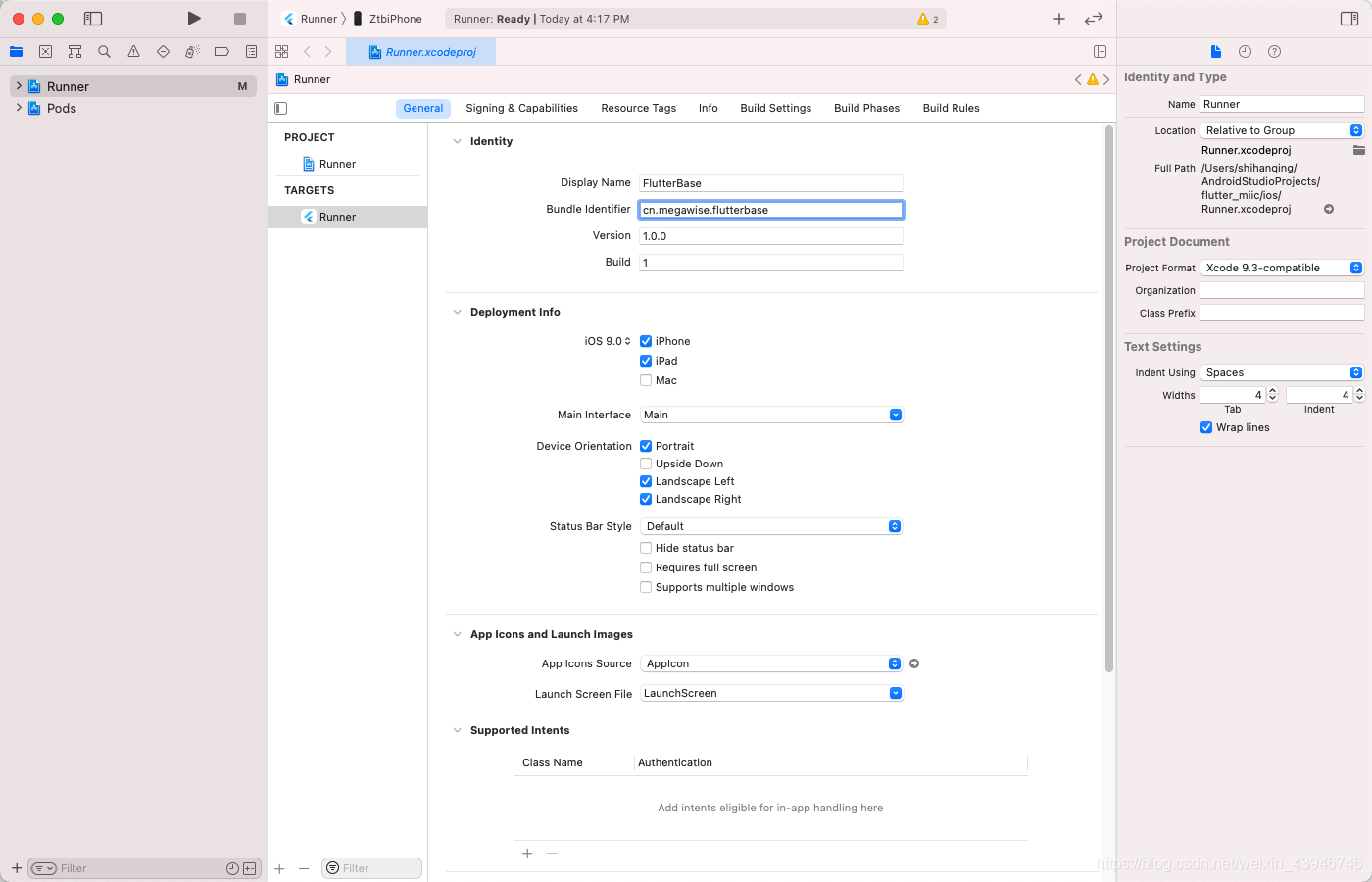Stop the running build
Viewport: 1372px width, 882px height.
(240, 19)
